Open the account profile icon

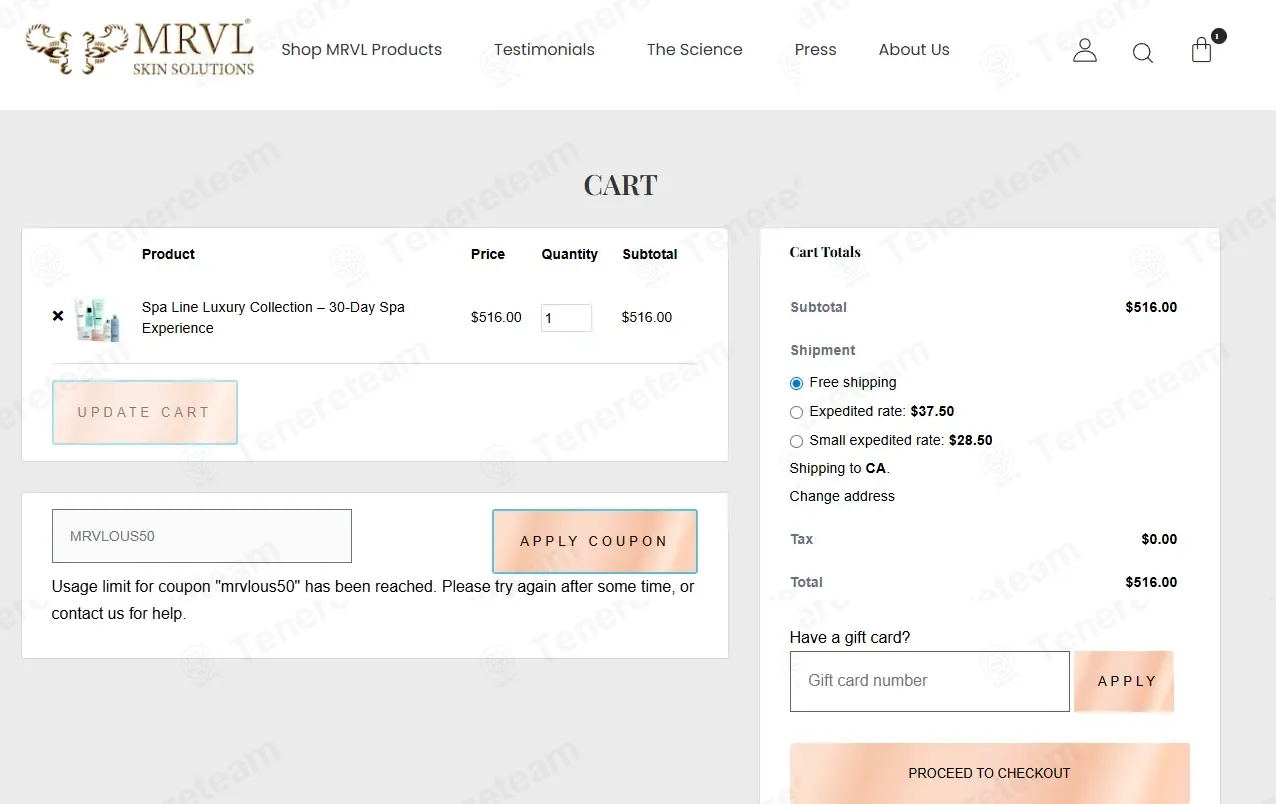point(1085,50)
